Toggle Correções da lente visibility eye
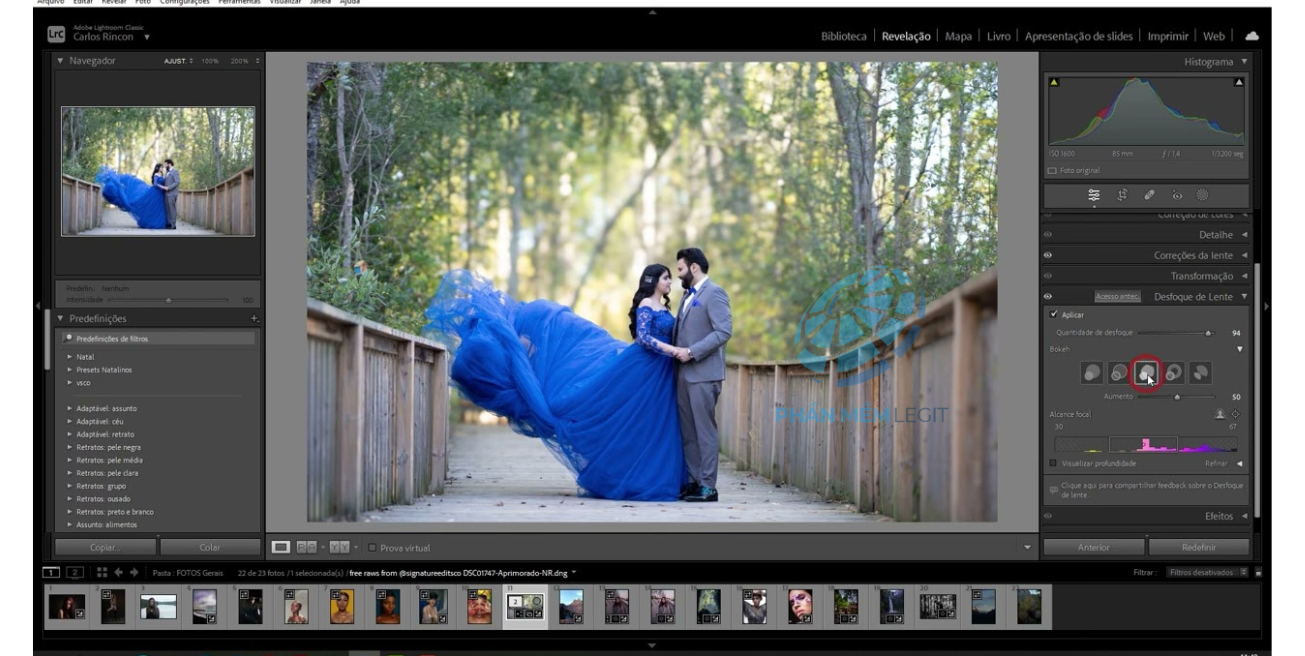Screen dimensions: 1305x656 coord(1048,255)
